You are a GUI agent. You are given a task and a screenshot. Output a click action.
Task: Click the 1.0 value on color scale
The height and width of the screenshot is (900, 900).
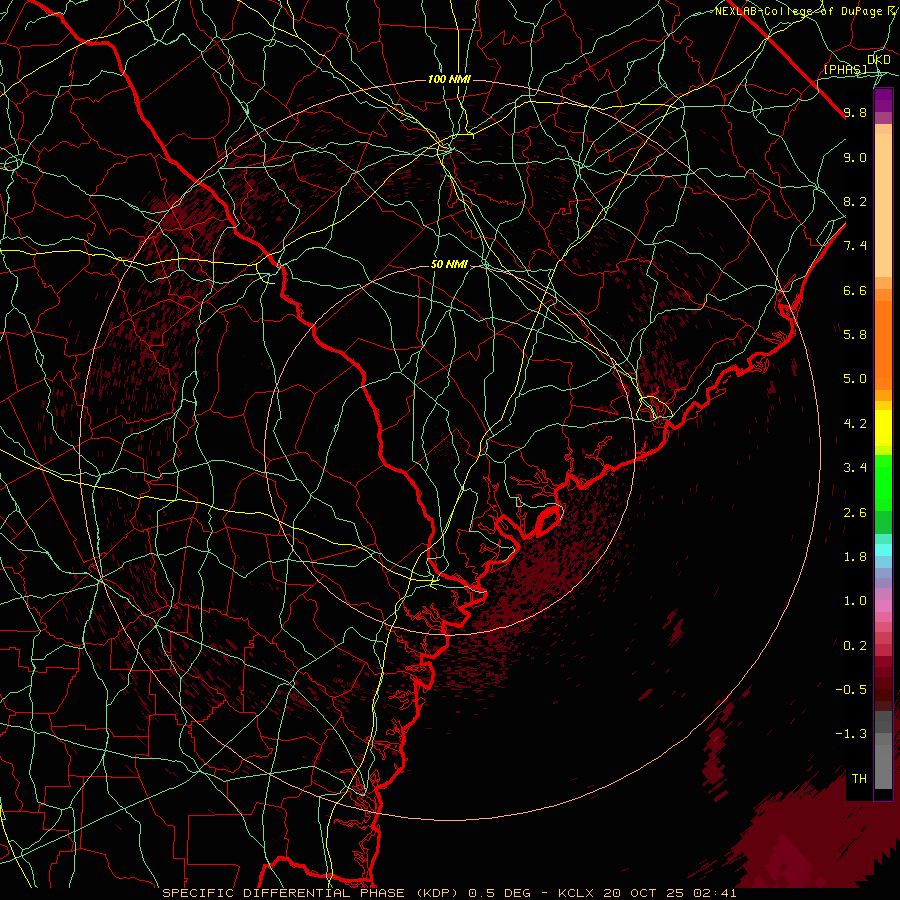point(855,601)
